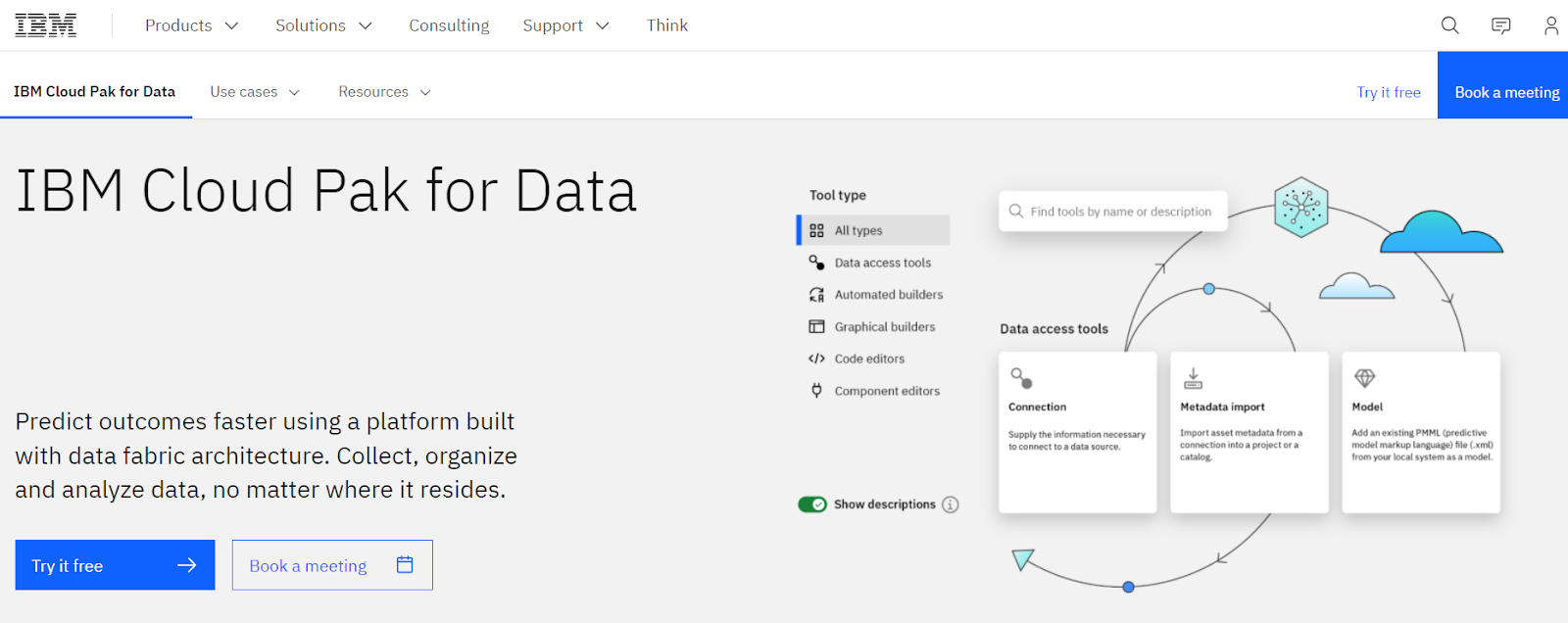The image size is (1568, 623).
Task: Click the calendar icon on Book a meeting
Action: point(405,564)
